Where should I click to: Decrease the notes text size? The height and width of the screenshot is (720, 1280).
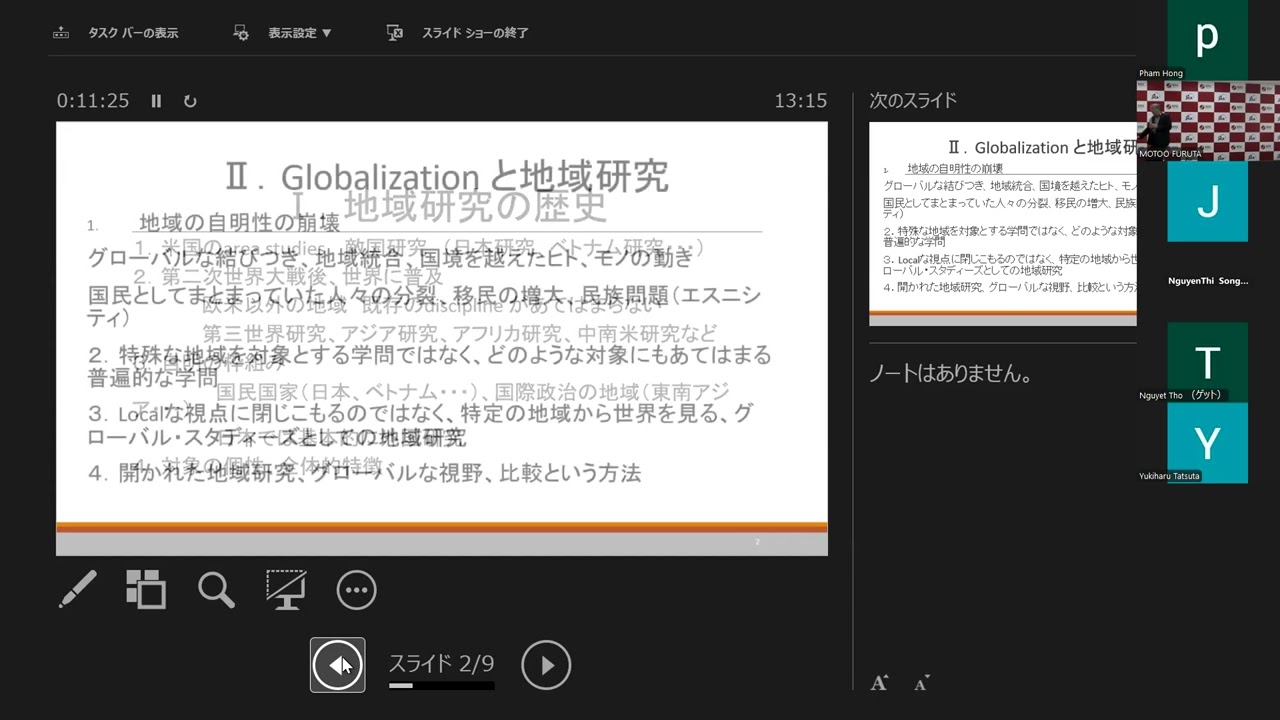922,683
